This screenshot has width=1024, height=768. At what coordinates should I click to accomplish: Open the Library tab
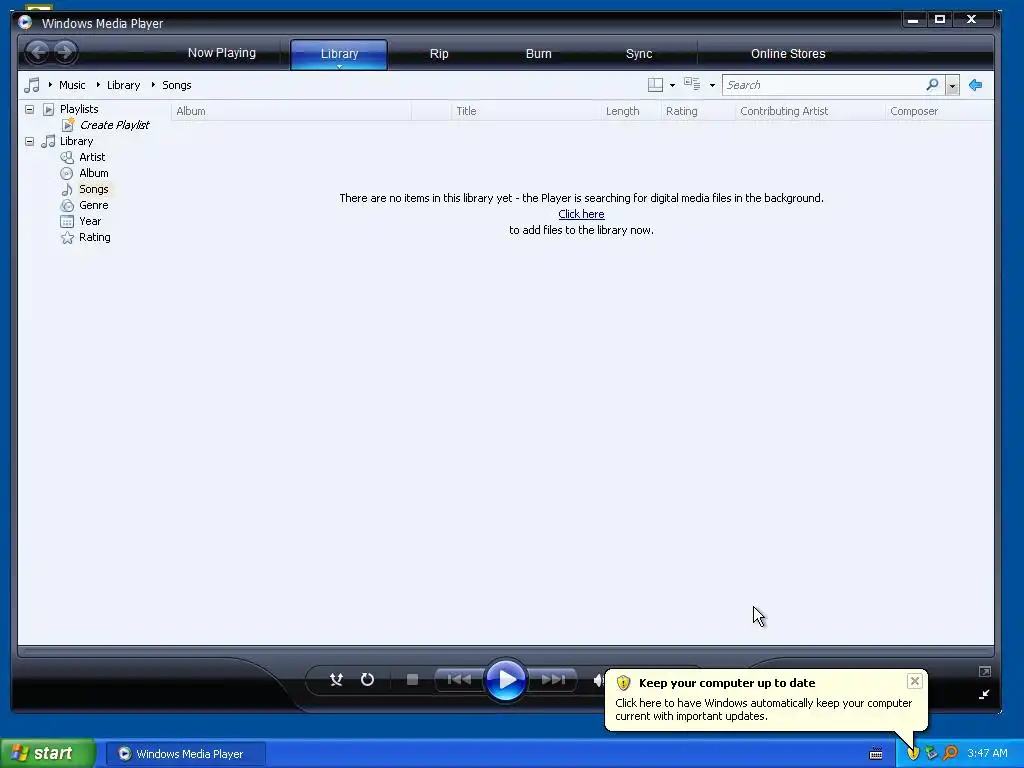pos(339,54)
